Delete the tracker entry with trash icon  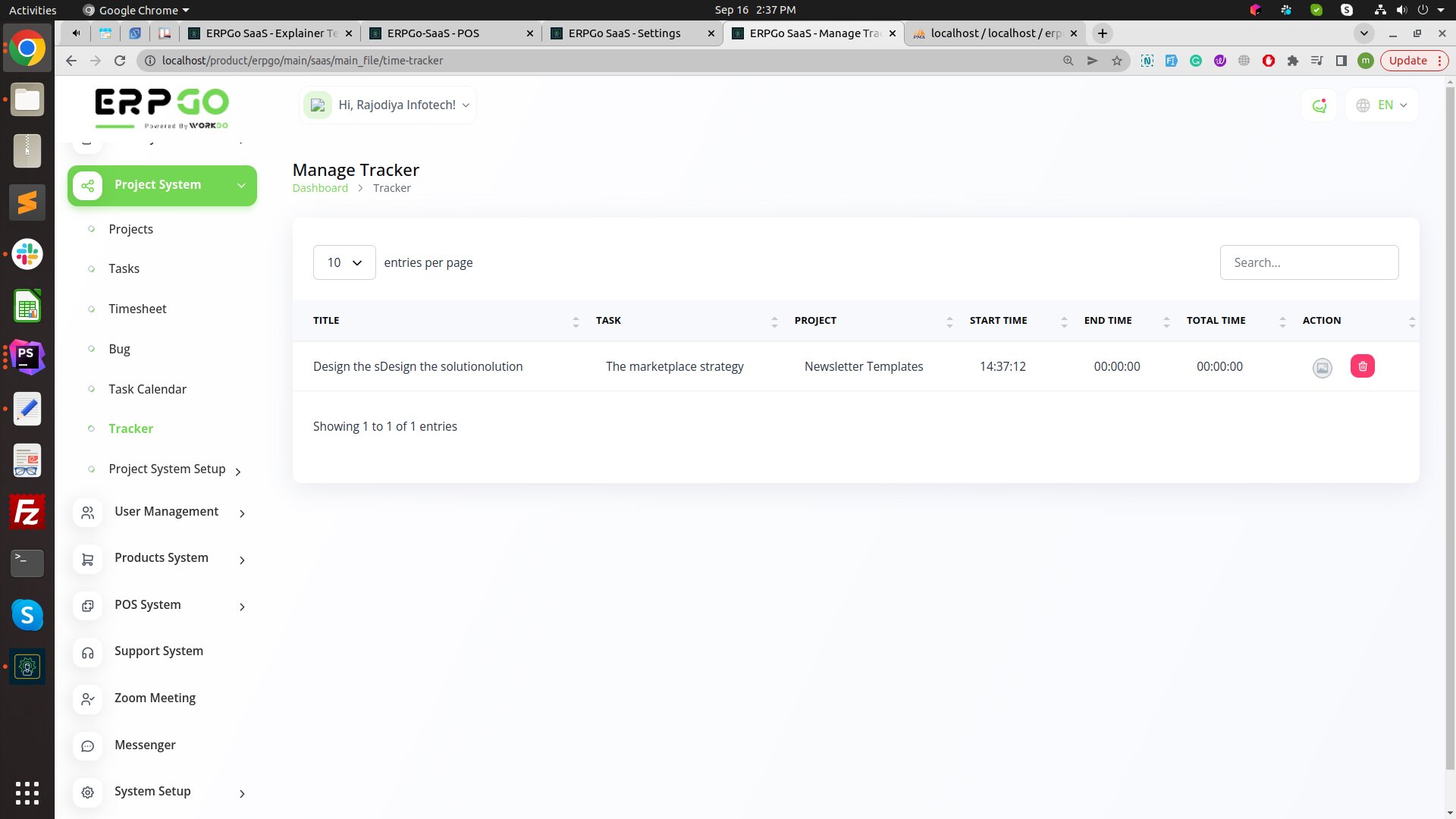pos(1362,366)
